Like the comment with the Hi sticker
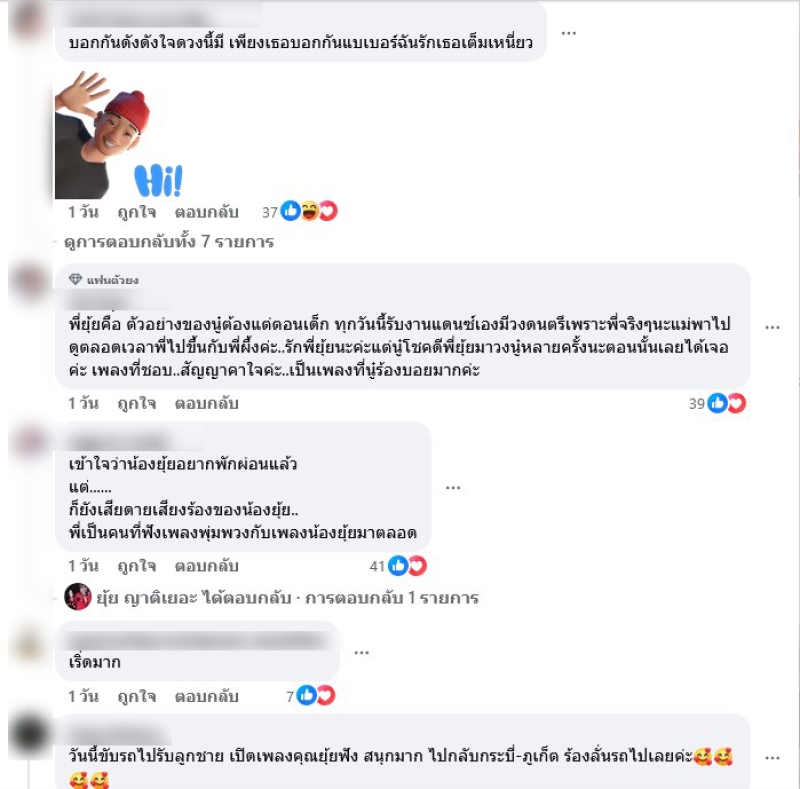 tap(136, 212)
